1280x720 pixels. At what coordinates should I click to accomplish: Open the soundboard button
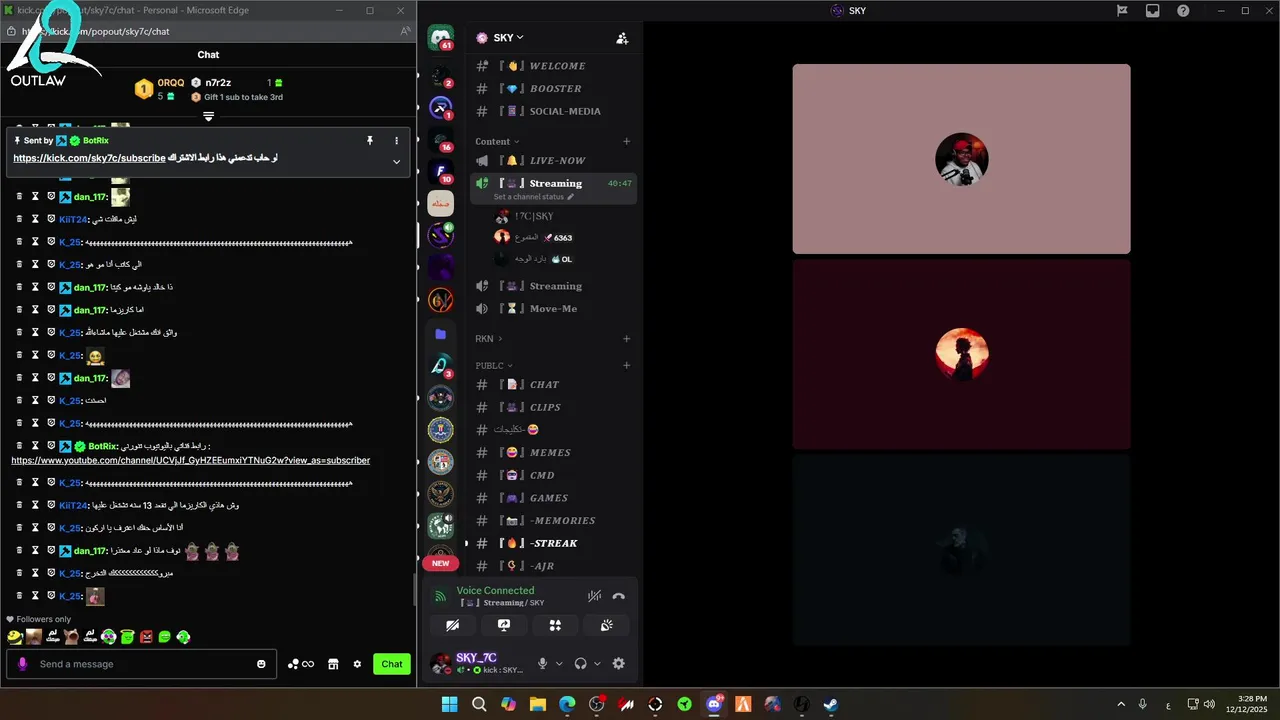[x=606, y=625]
